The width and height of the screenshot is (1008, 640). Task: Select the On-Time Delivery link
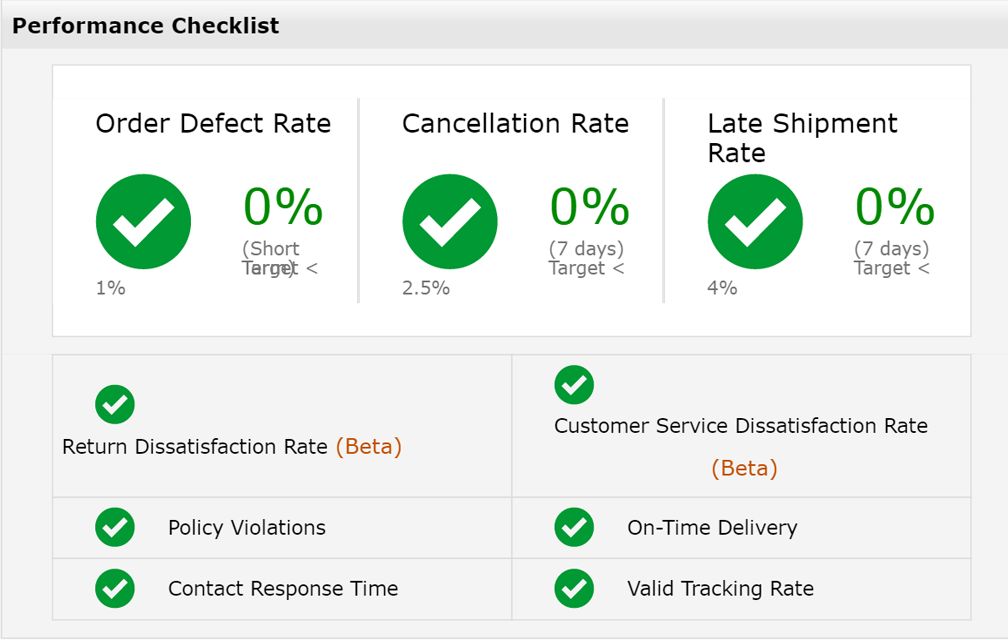click(712, 528)
